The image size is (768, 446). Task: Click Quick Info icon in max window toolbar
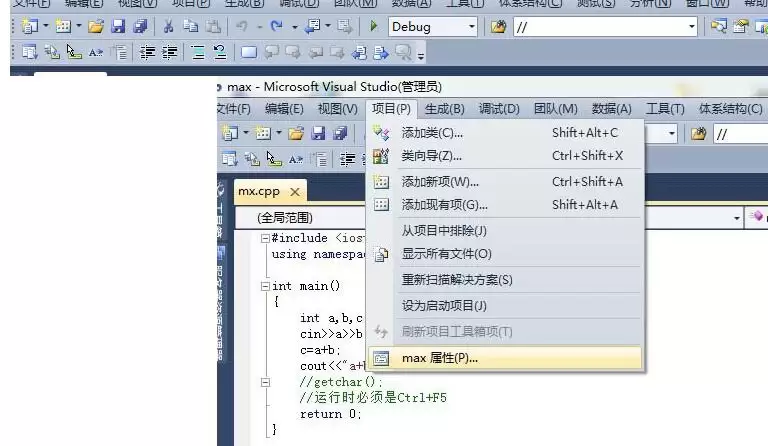point(274,159)
